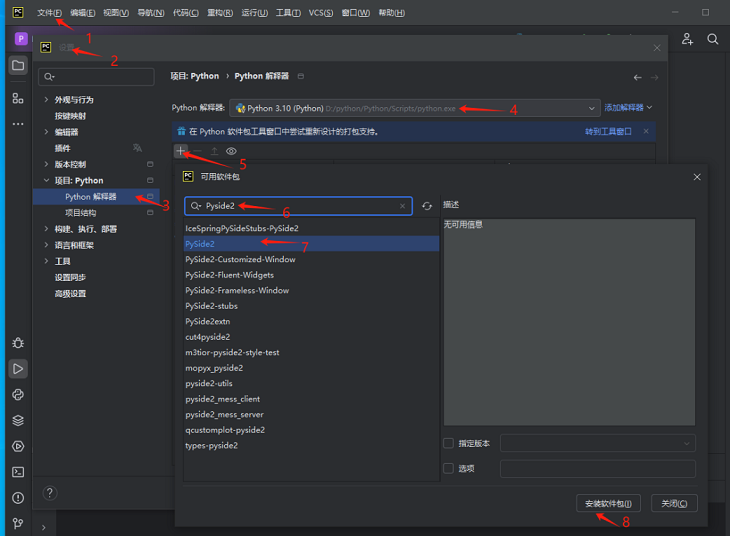Screen dimensions: 730x536
Task: Select qcustomplot-pyside2 package
Action: click(311, 430)
